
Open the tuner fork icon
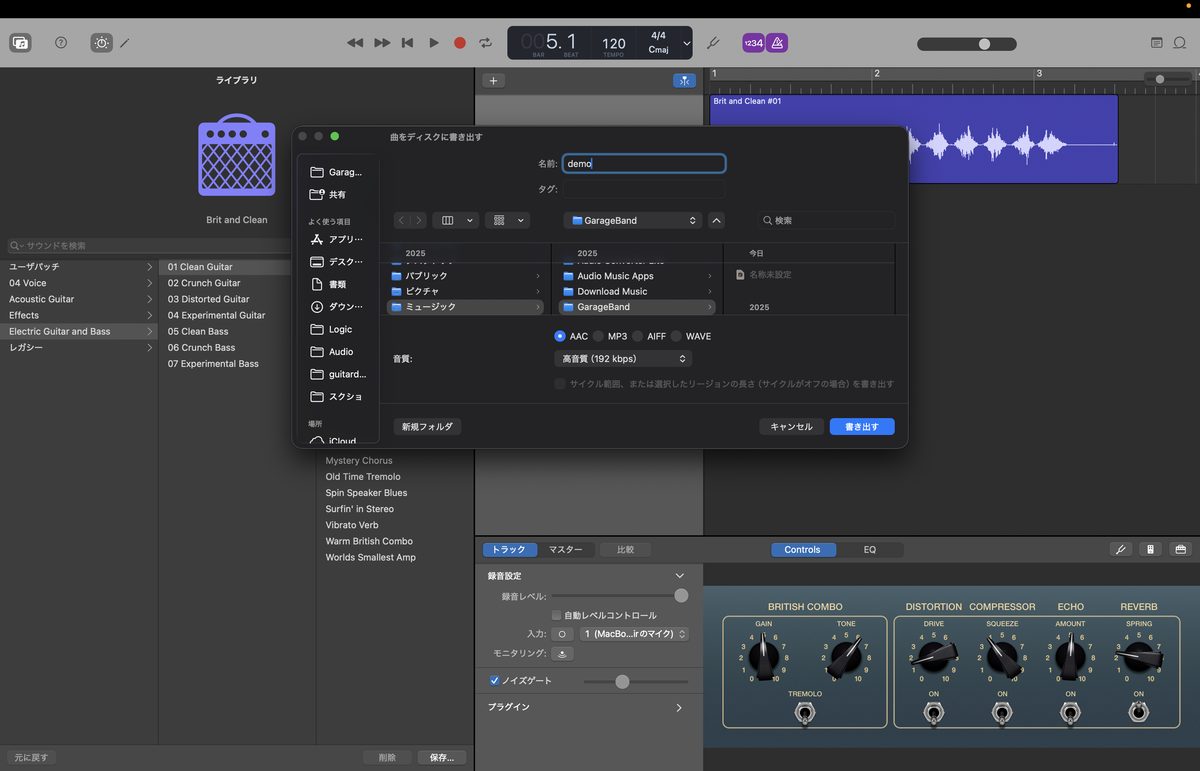pyautogui.click(x=713, y=43)
